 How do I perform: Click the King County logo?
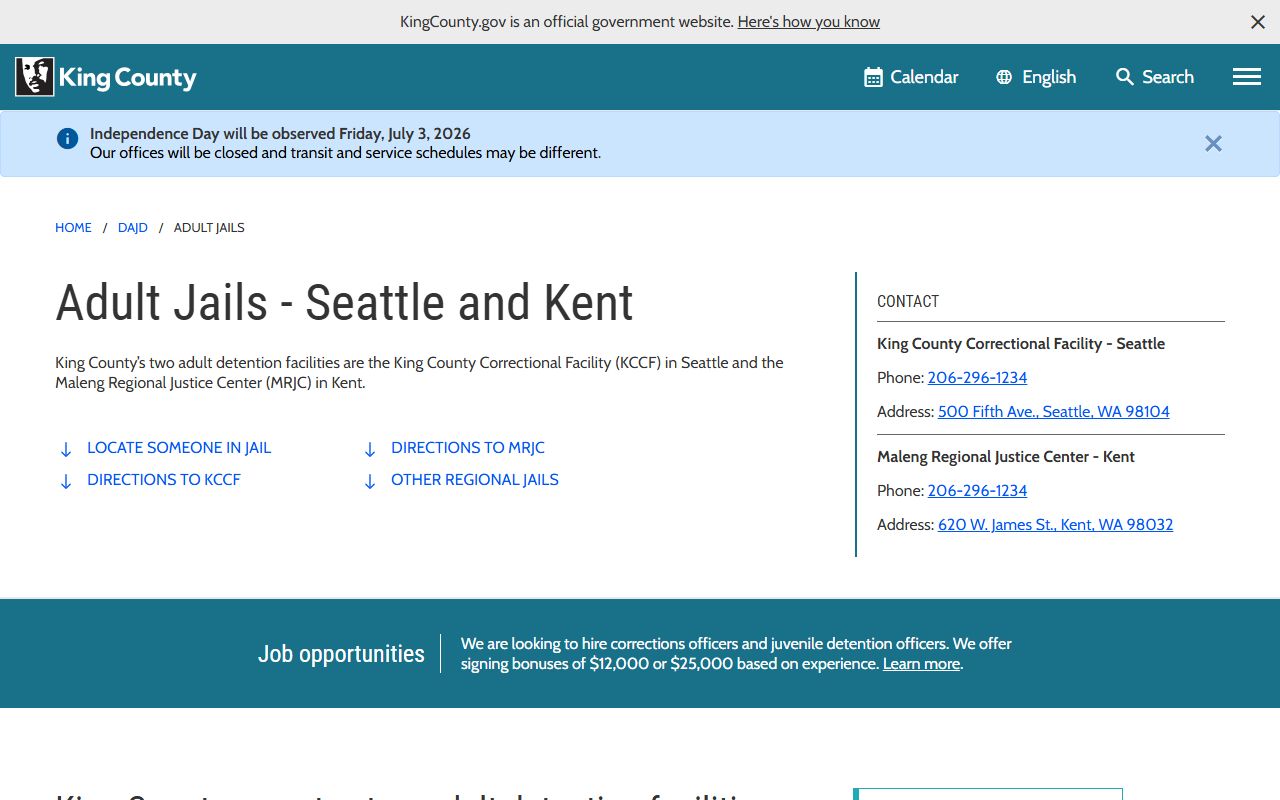(x=106, y=77)
